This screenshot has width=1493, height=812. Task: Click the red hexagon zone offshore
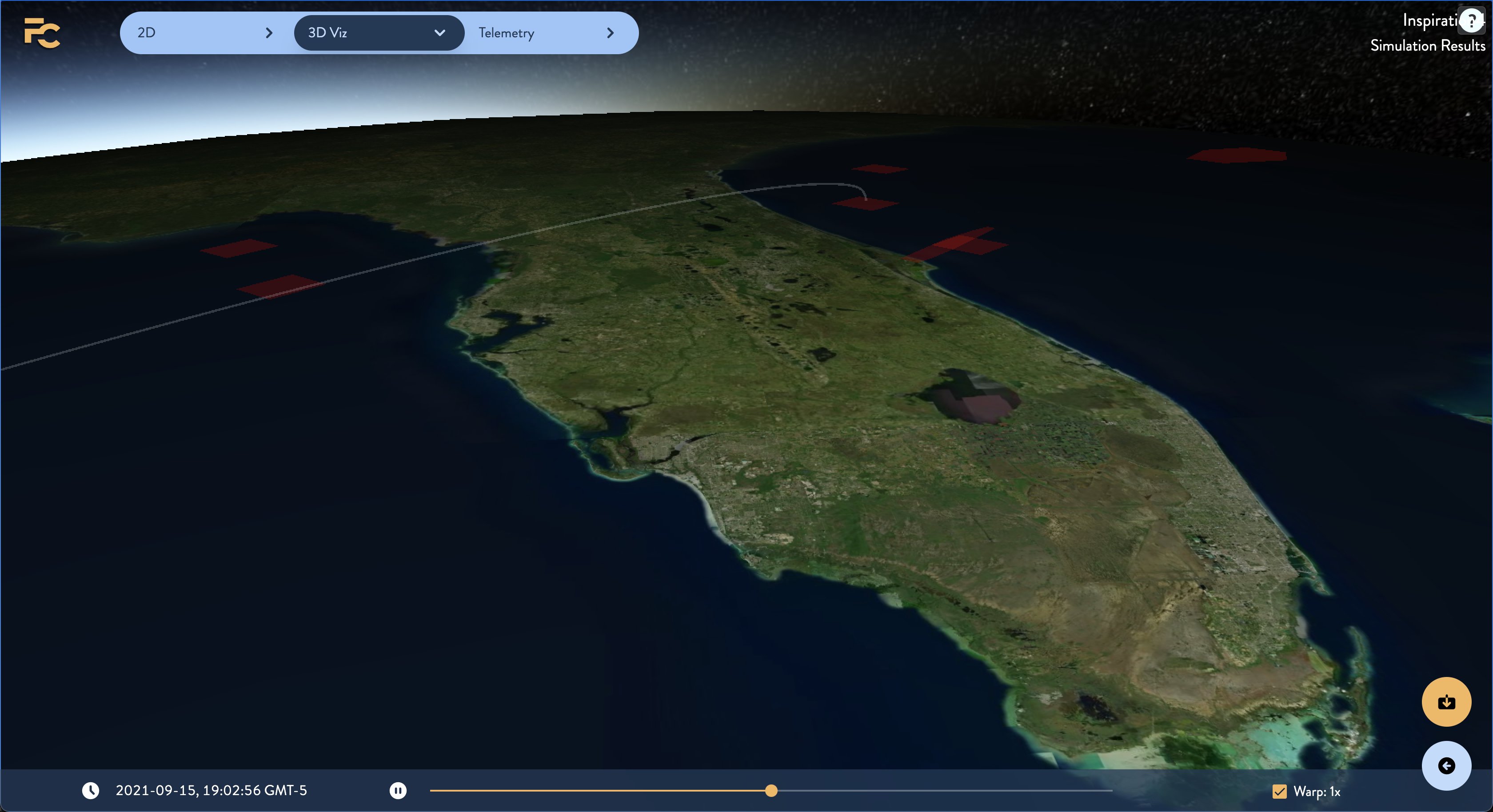(x=1236, y=155)
